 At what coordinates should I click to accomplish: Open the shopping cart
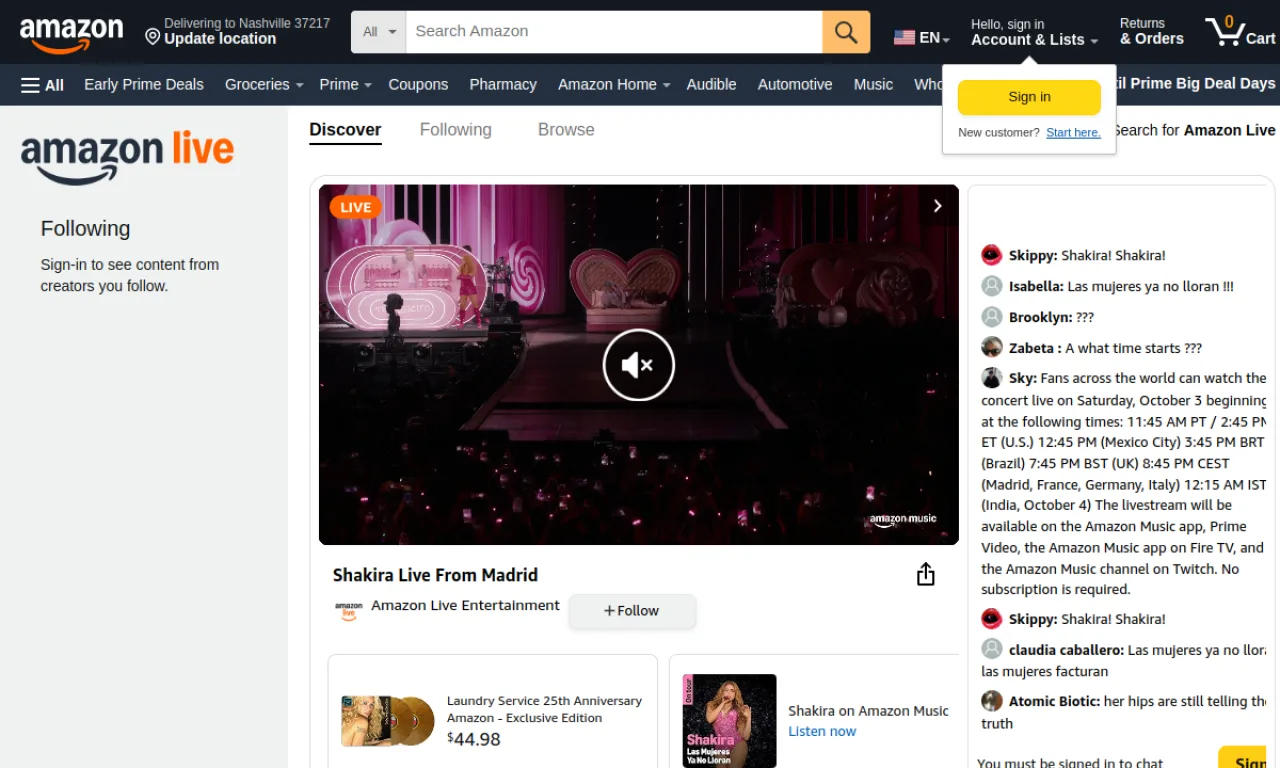click(x=1240, y=32)
